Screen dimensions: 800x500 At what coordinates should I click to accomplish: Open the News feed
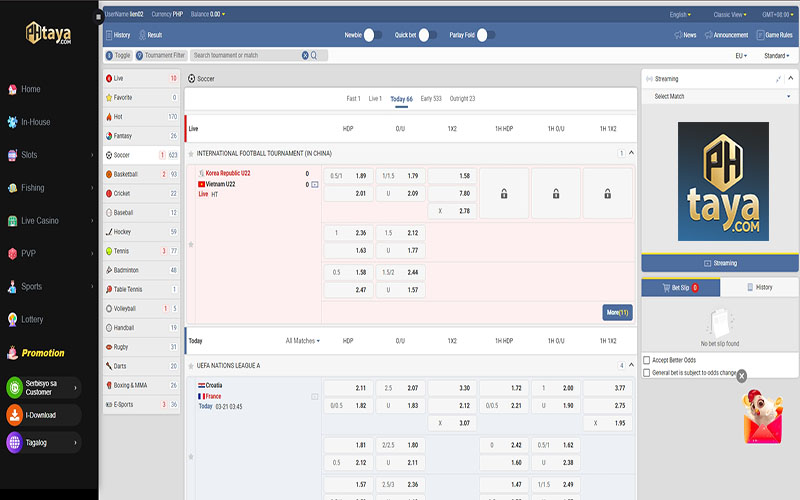coord(685,35)
